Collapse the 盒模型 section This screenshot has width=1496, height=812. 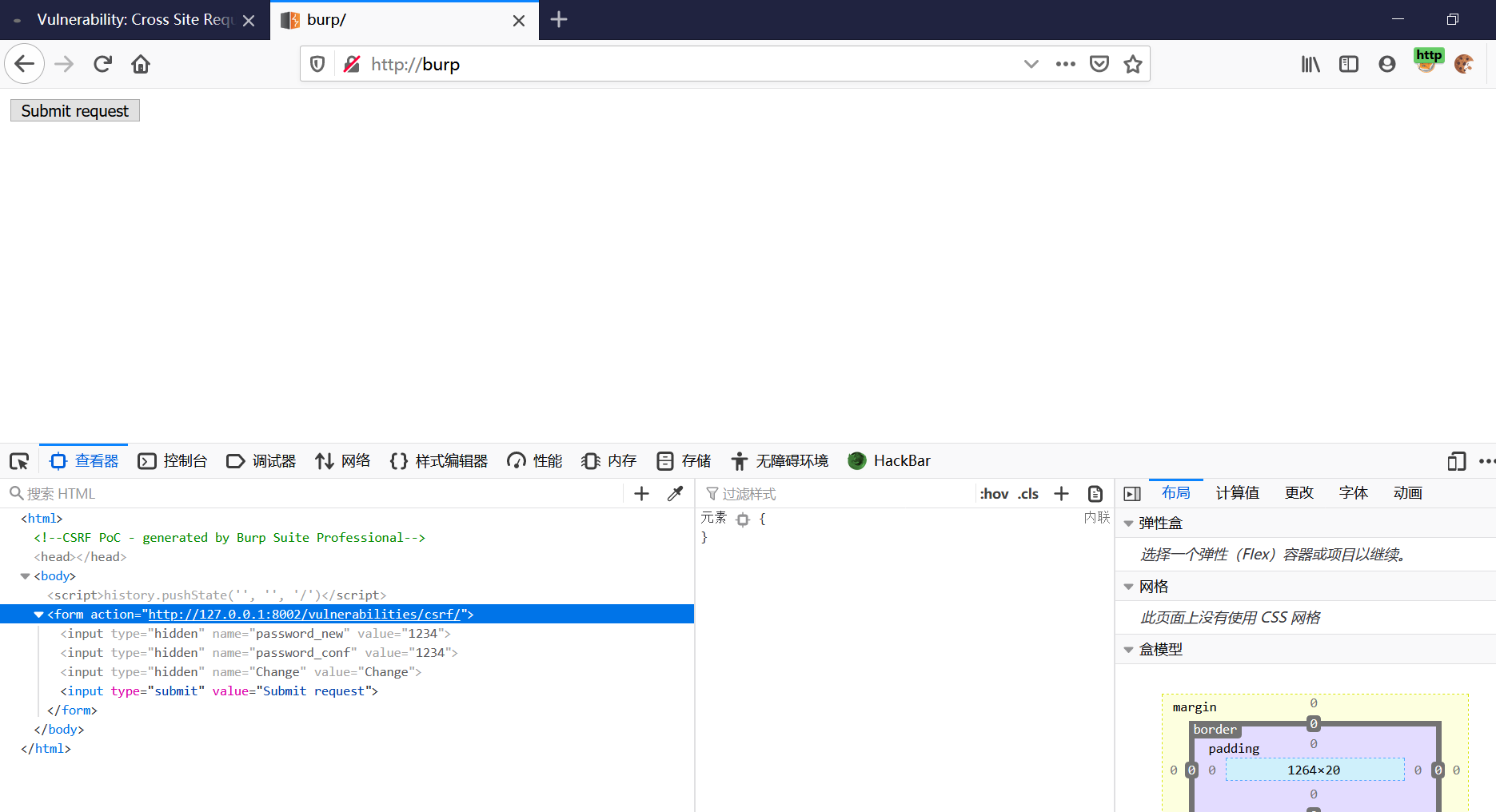click(1128, 650)
